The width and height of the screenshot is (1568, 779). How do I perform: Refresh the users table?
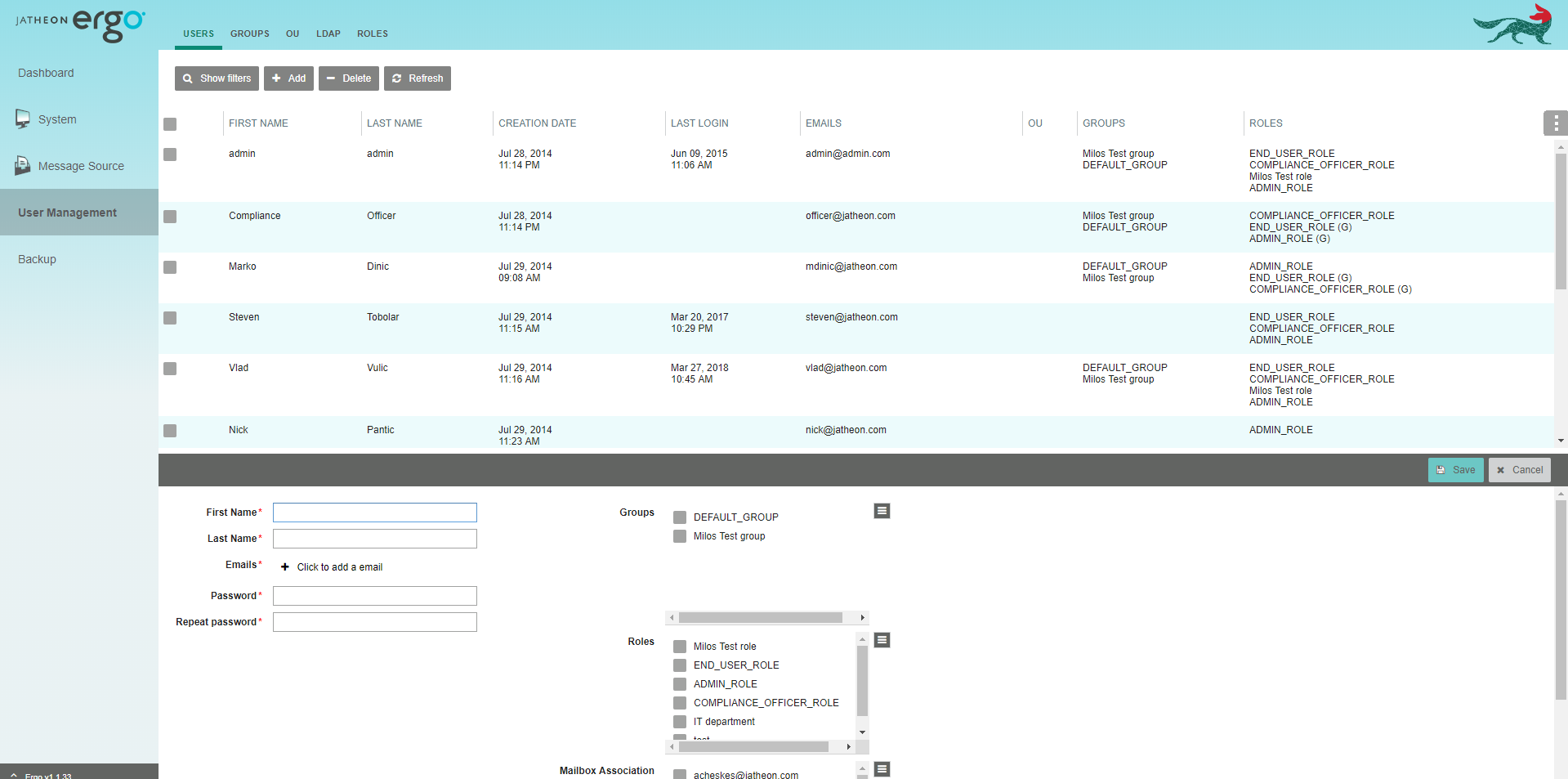[418, 78]
